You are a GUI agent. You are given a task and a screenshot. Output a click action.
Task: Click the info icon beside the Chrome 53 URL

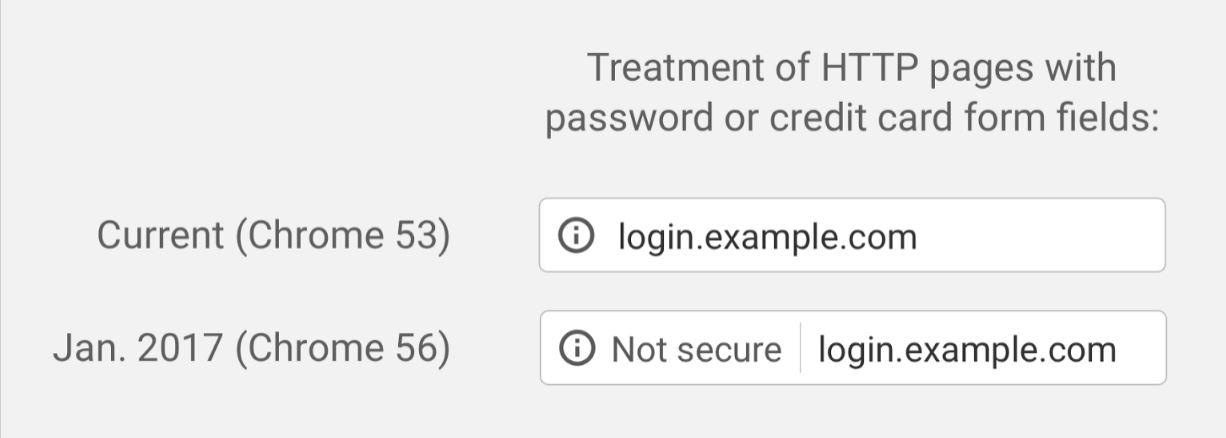(x=575, y=237)
